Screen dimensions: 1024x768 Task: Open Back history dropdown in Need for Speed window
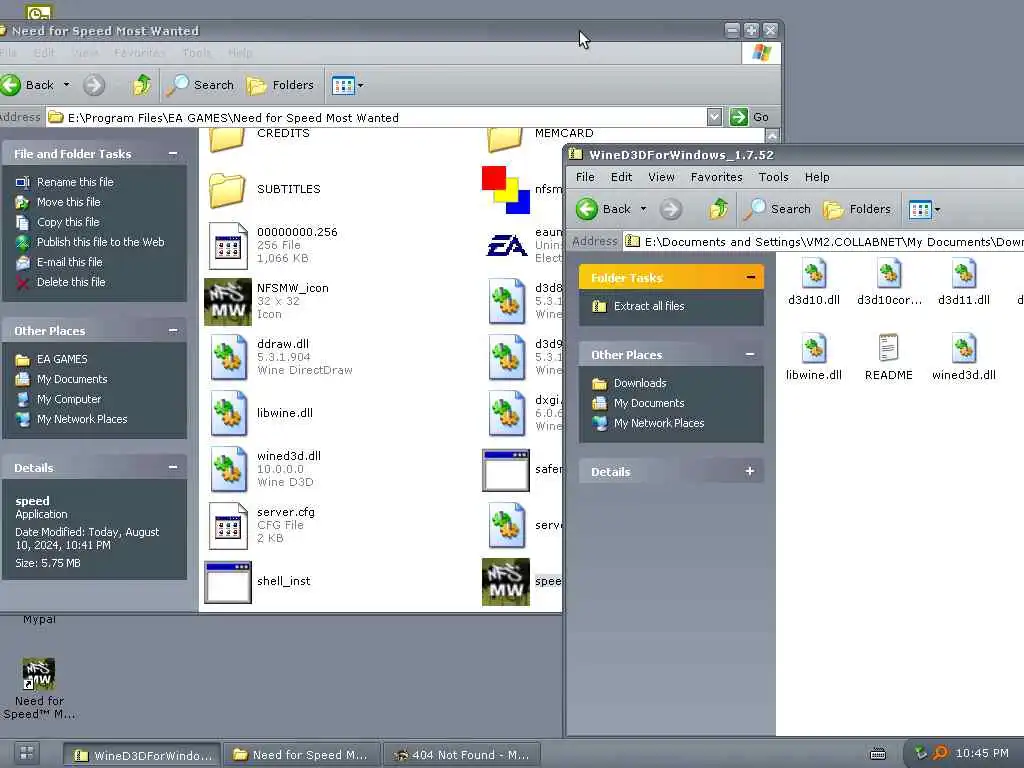click(x=67, y=85)
